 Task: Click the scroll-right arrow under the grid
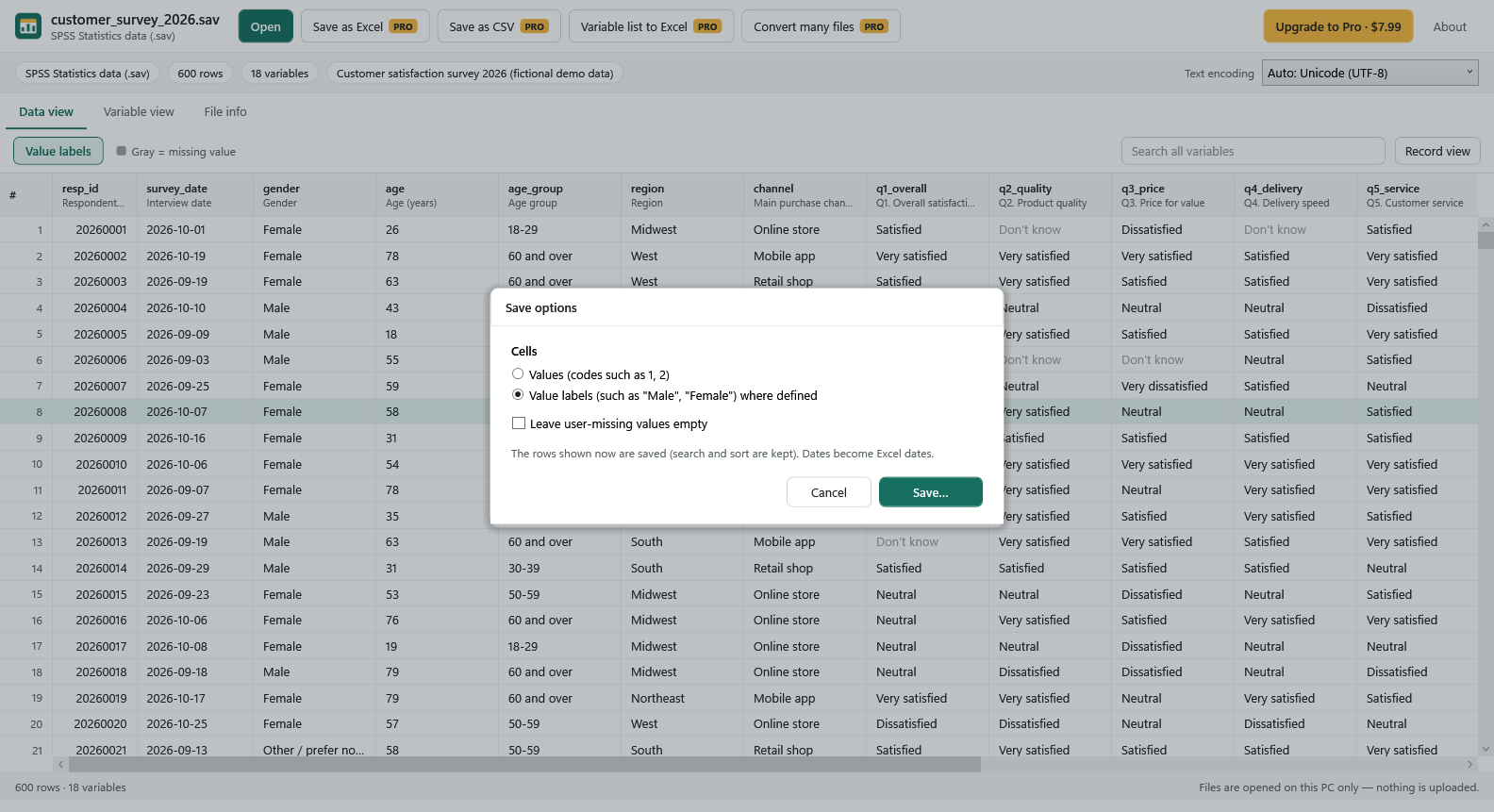1469,764
